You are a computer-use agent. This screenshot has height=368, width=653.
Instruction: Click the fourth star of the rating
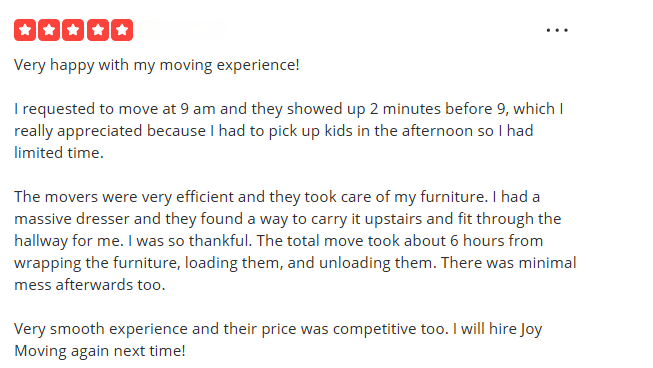coord(98,30)
